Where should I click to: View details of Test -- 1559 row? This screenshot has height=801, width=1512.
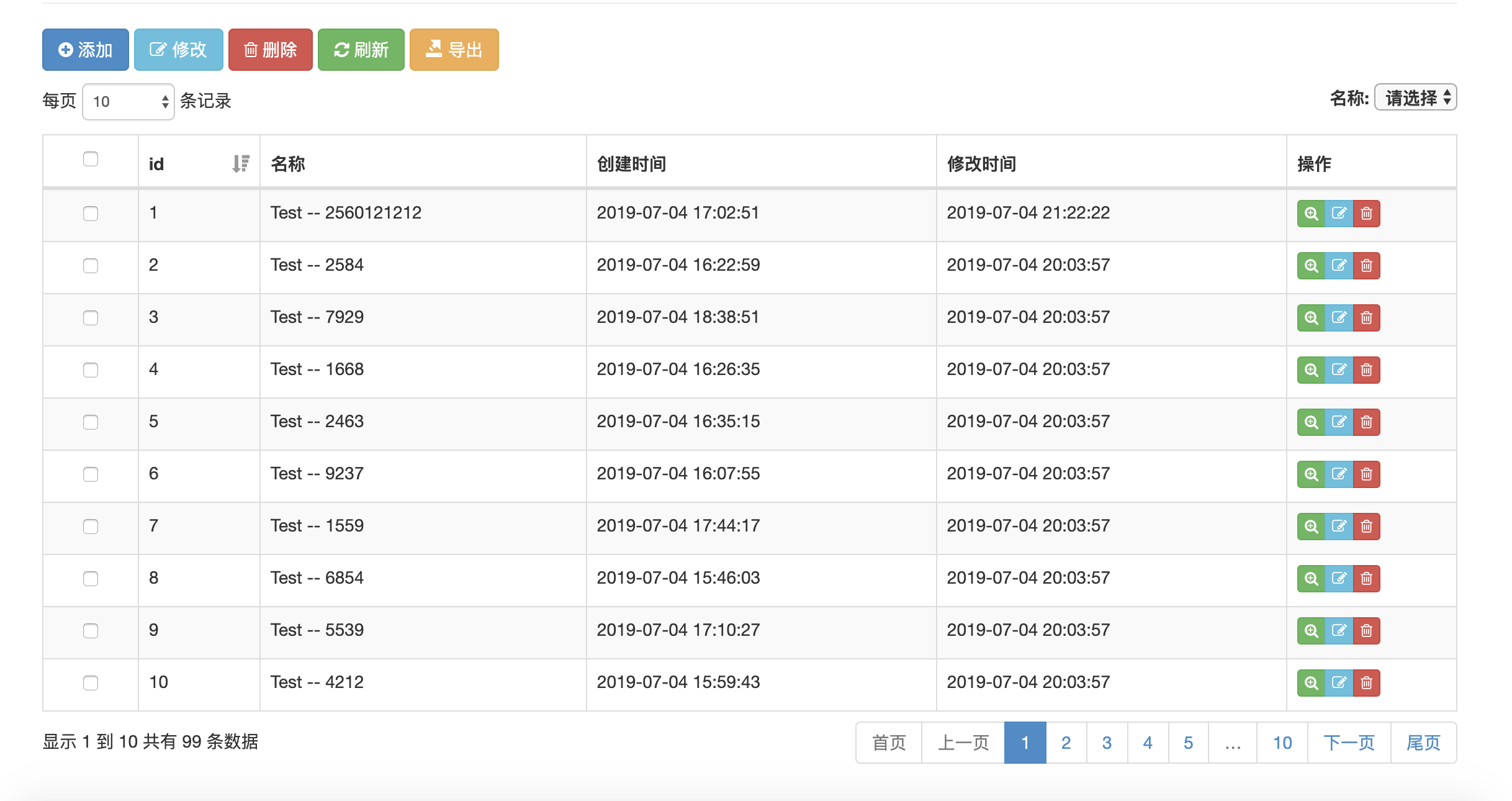pos(1311,527)
